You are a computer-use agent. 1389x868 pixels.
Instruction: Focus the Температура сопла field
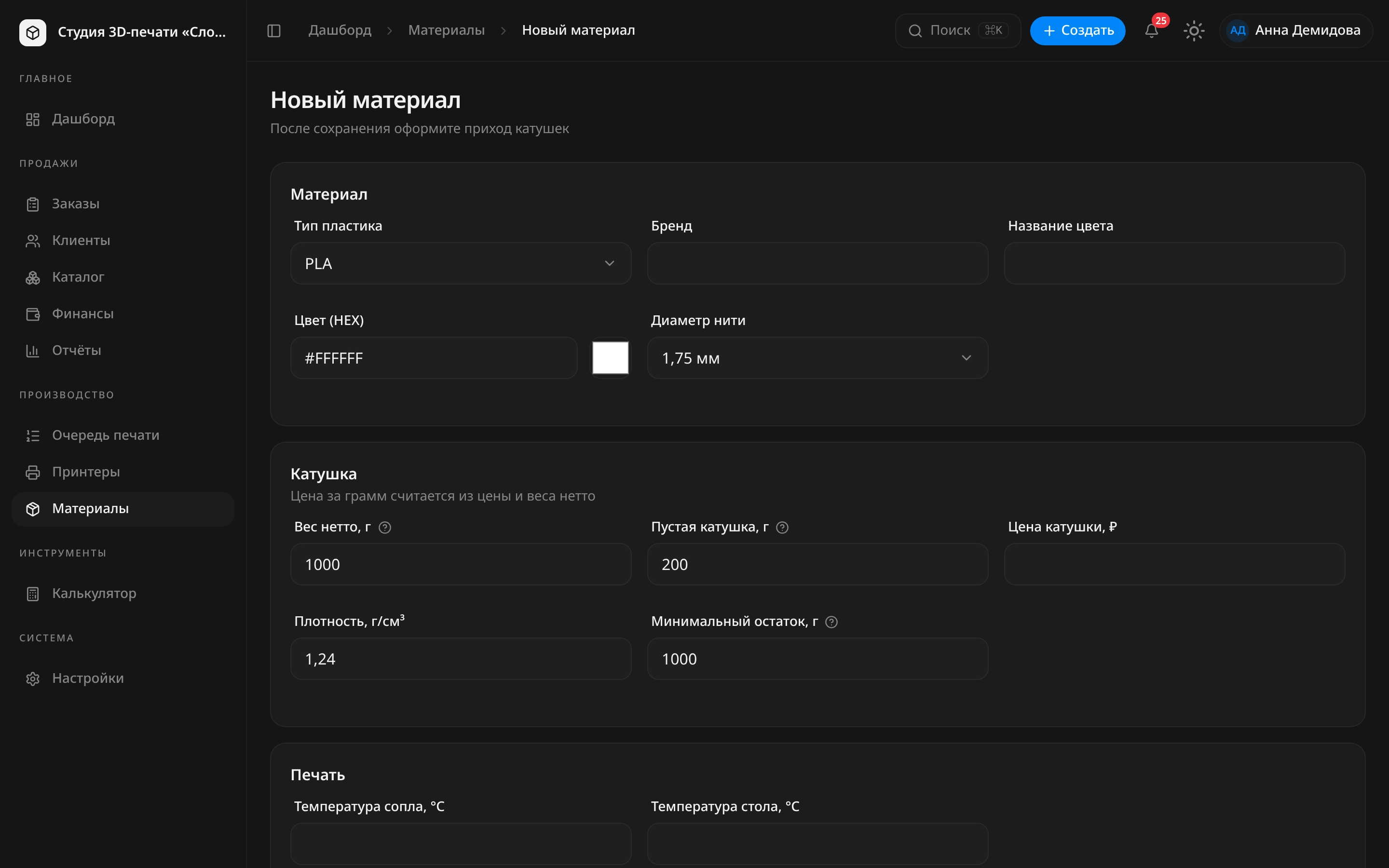click(461, 844)
